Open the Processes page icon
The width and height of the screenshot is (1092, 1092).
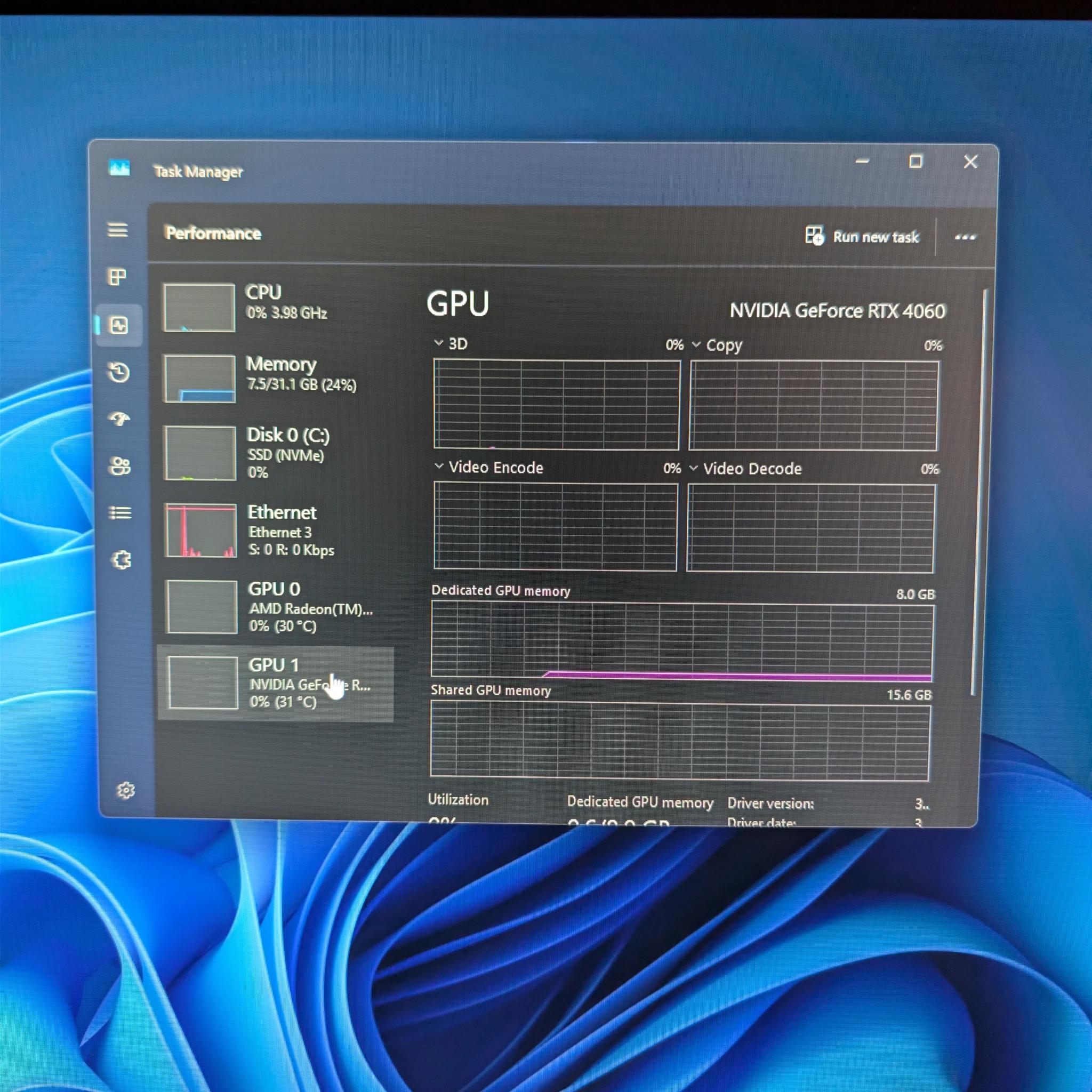[x=117, y=277]
